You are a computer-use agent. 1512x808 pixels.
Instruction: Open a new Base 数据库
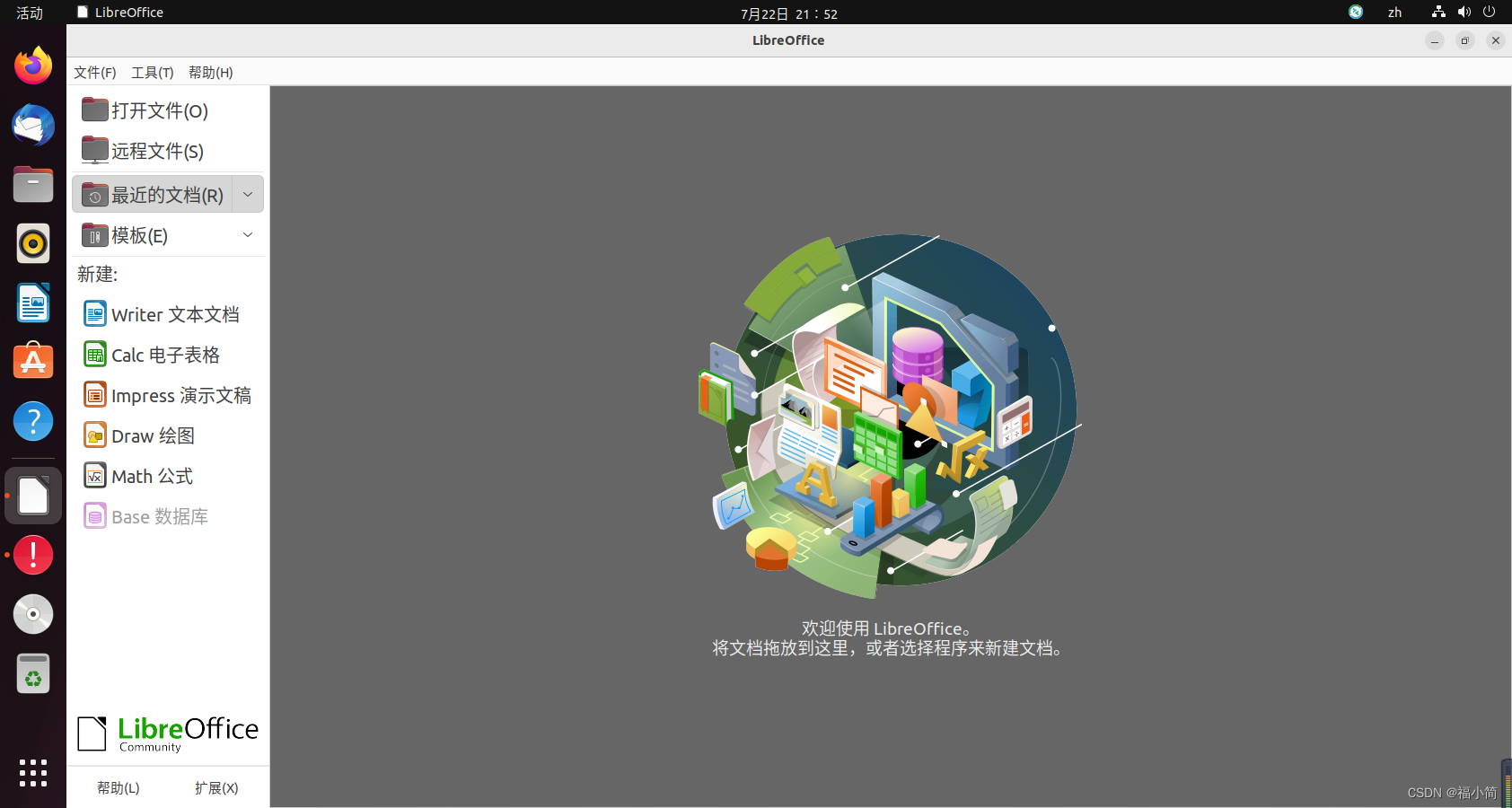tap(159, 516)
